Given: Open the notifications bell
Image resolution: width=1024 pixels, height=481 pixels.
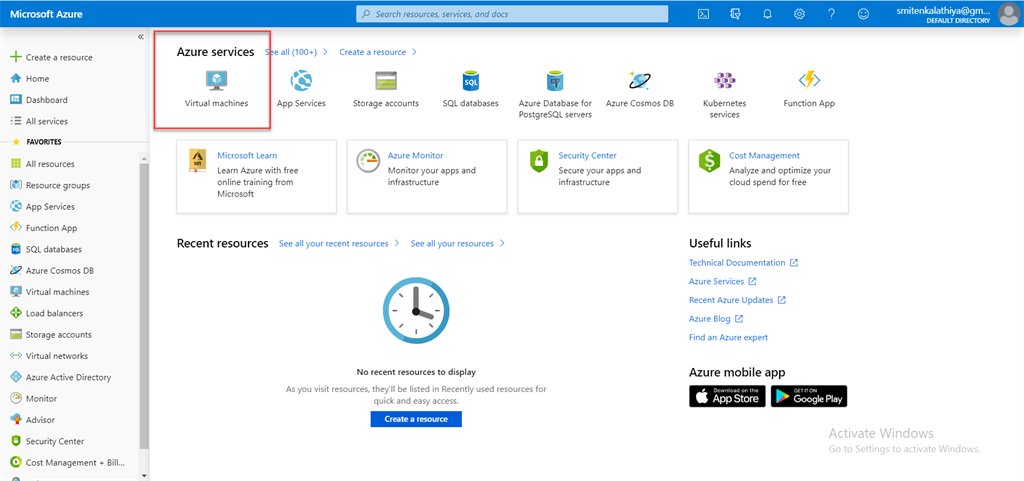Looking at the screenshot, I should coord(767,14).
